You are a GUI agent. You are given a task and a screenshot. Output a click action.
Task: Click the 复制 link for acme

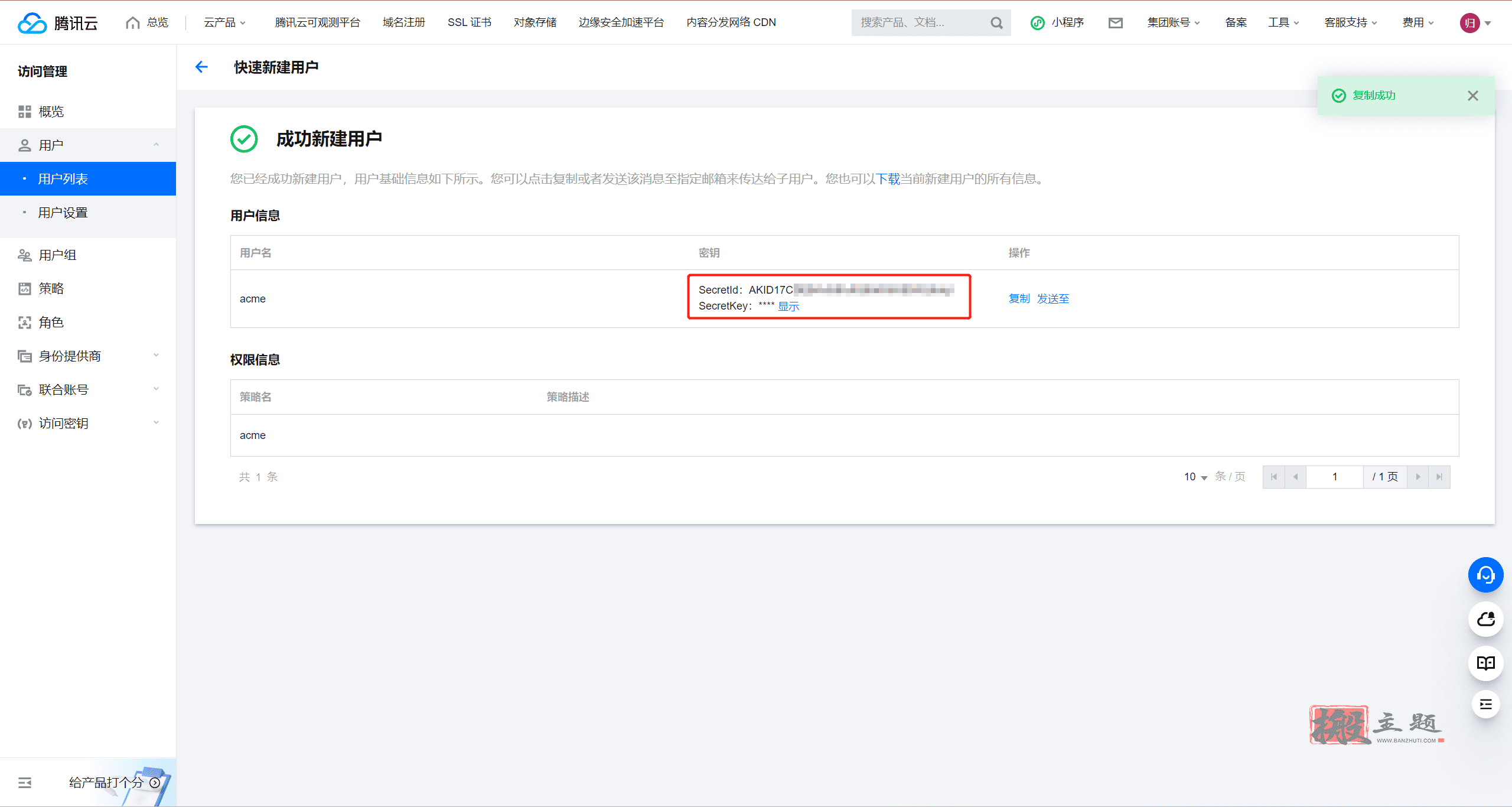[1019, 299]
